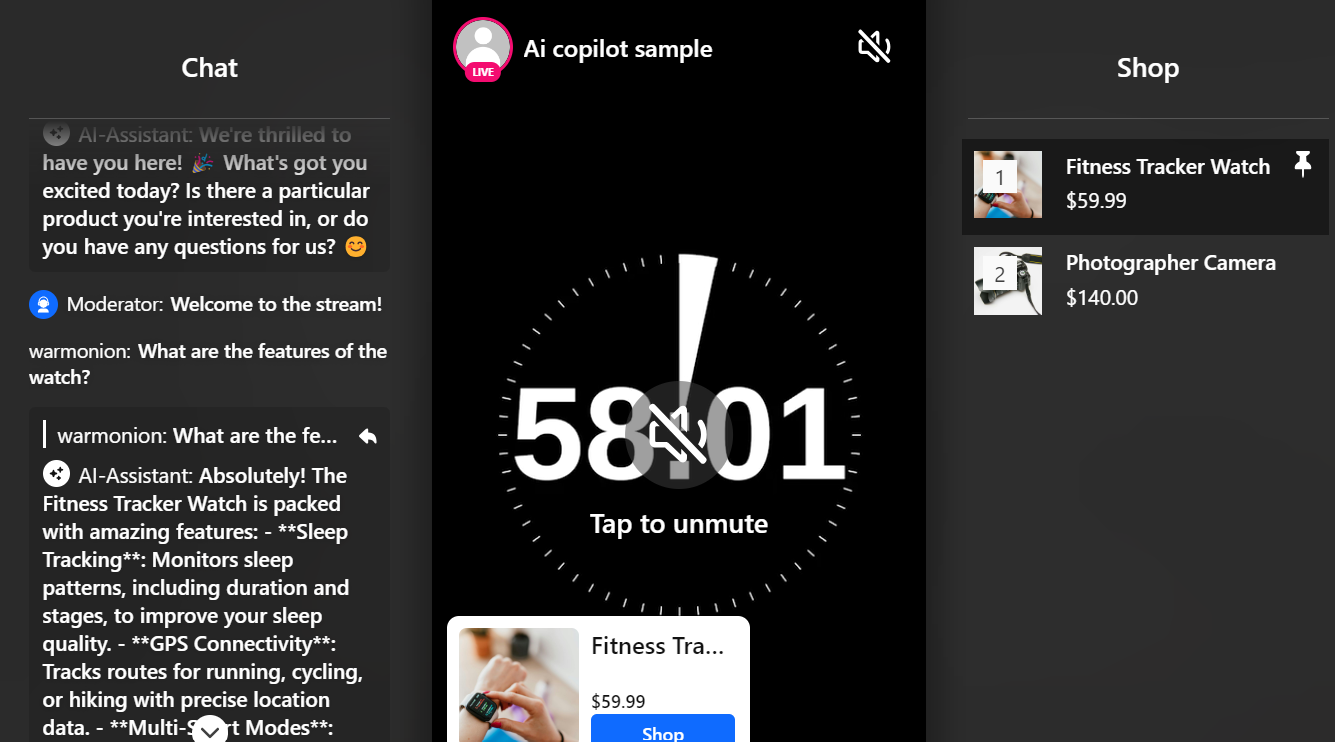Click the Moderator avatar icon

pyautogui.click(x=43, y=304)
